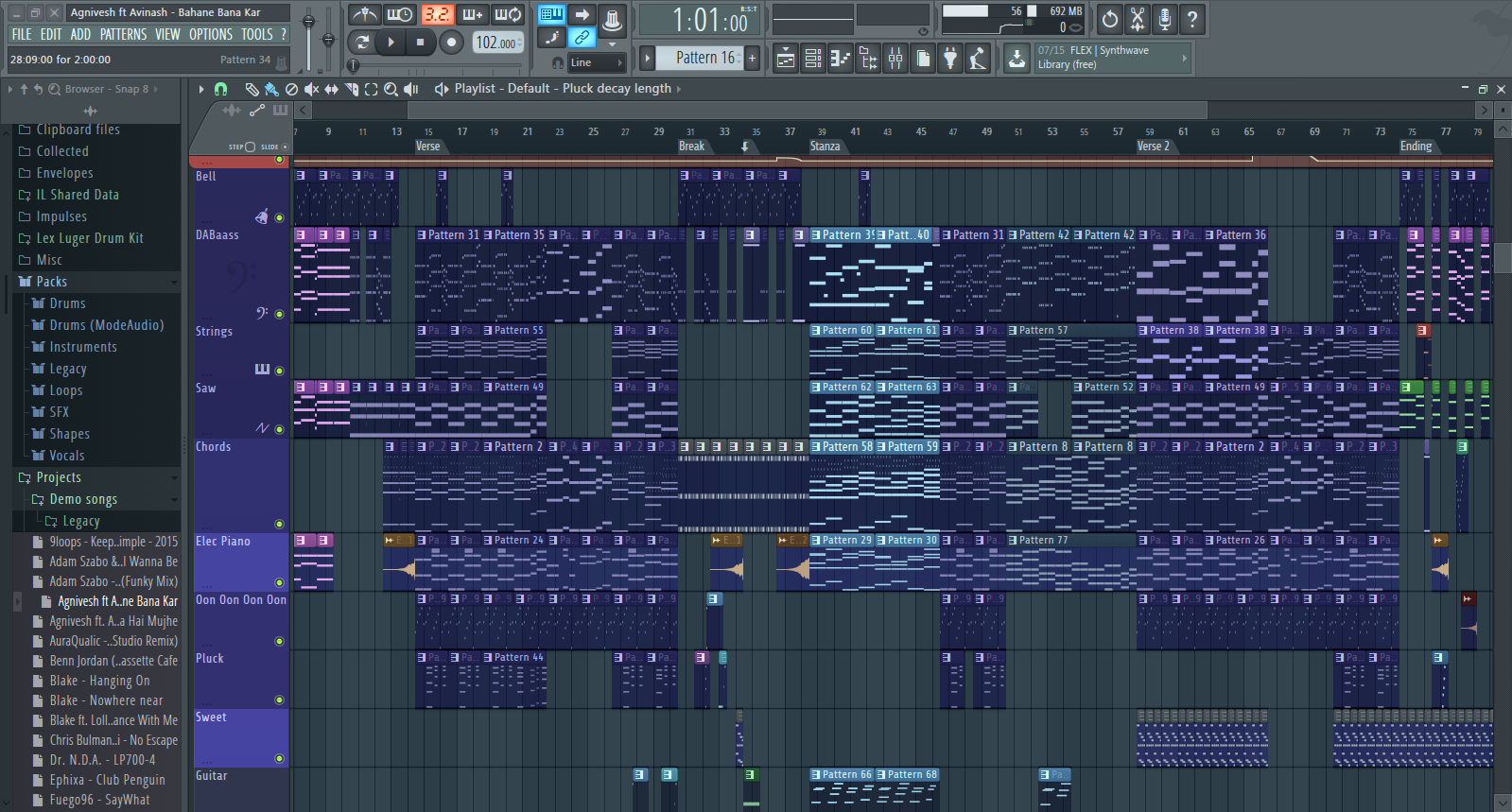Enable blend recording overdub button
Viewport: 1512px width, 812px height.
coord(472,14)
